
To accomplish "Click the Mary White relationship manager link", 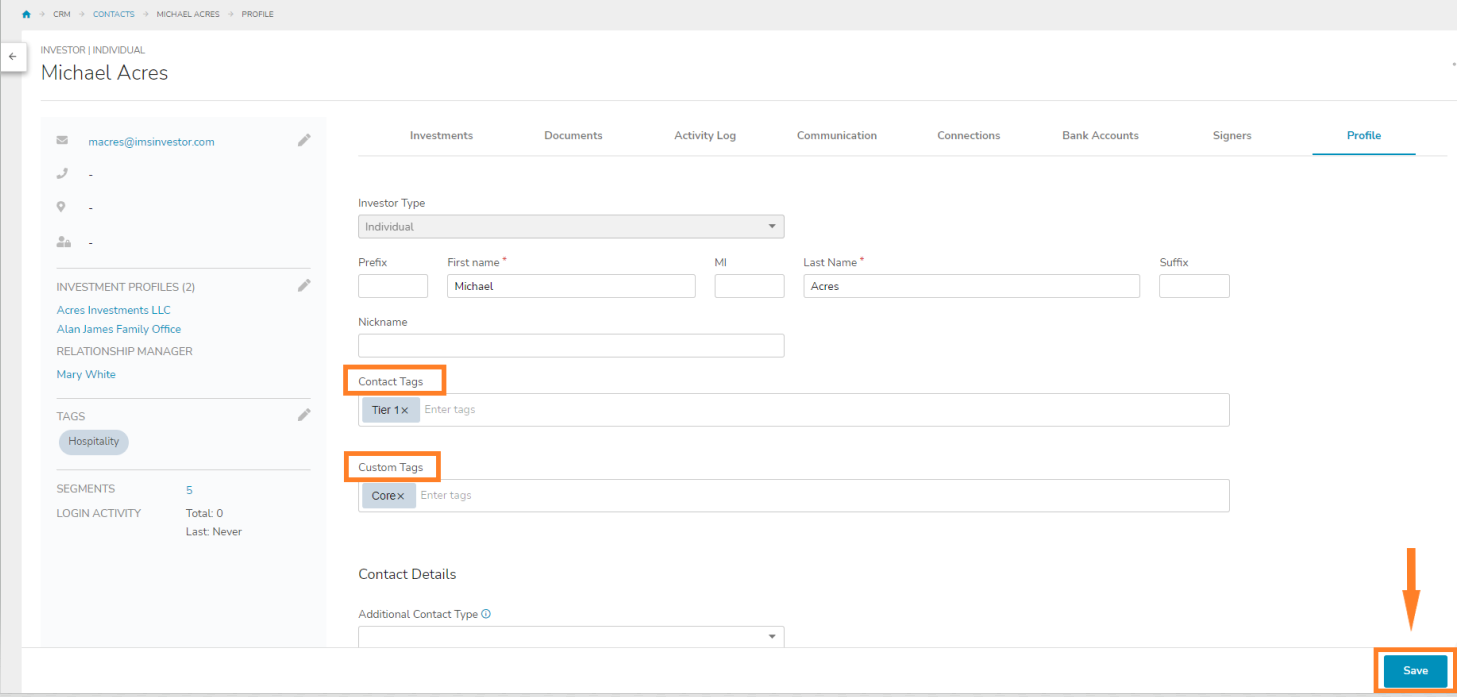I will pyautogui.click(x=85, y=374).
